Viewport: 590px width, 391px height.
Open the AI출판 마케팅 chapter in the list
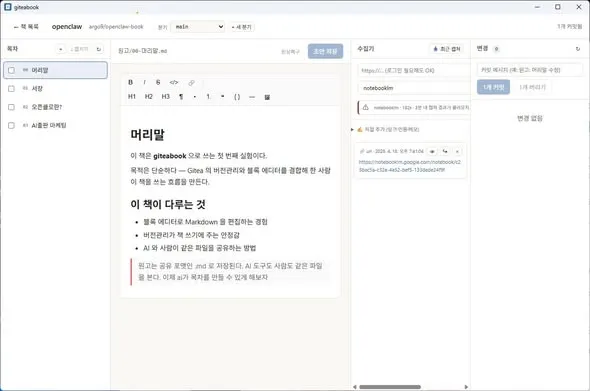(55, 126)
